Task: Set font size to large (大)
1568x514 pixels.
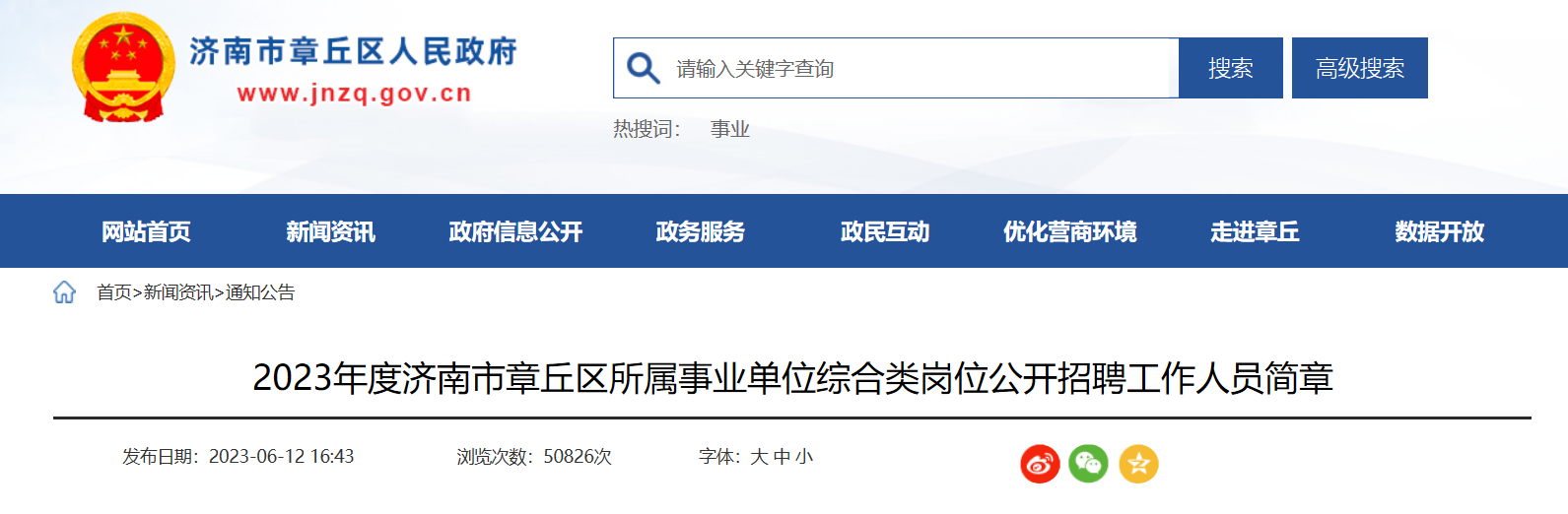Action: click(x=759, y=457)
